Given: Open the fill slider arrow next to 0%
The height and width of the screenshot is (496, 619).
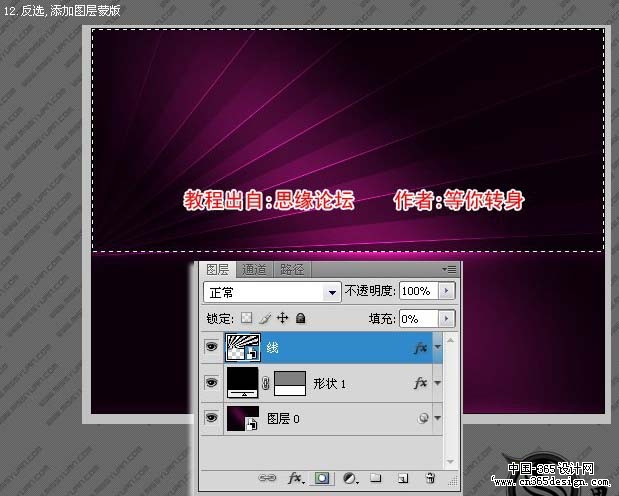Looking at the screenshot, I should (x=446, y=318).
